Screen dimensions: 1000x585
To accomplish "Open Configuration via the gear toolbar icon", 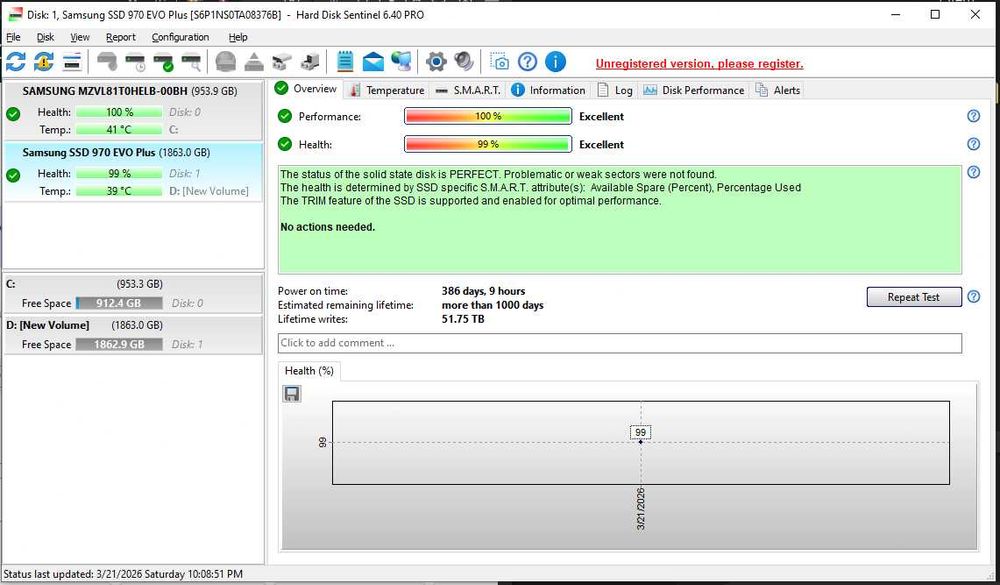I will pos(436,62).
